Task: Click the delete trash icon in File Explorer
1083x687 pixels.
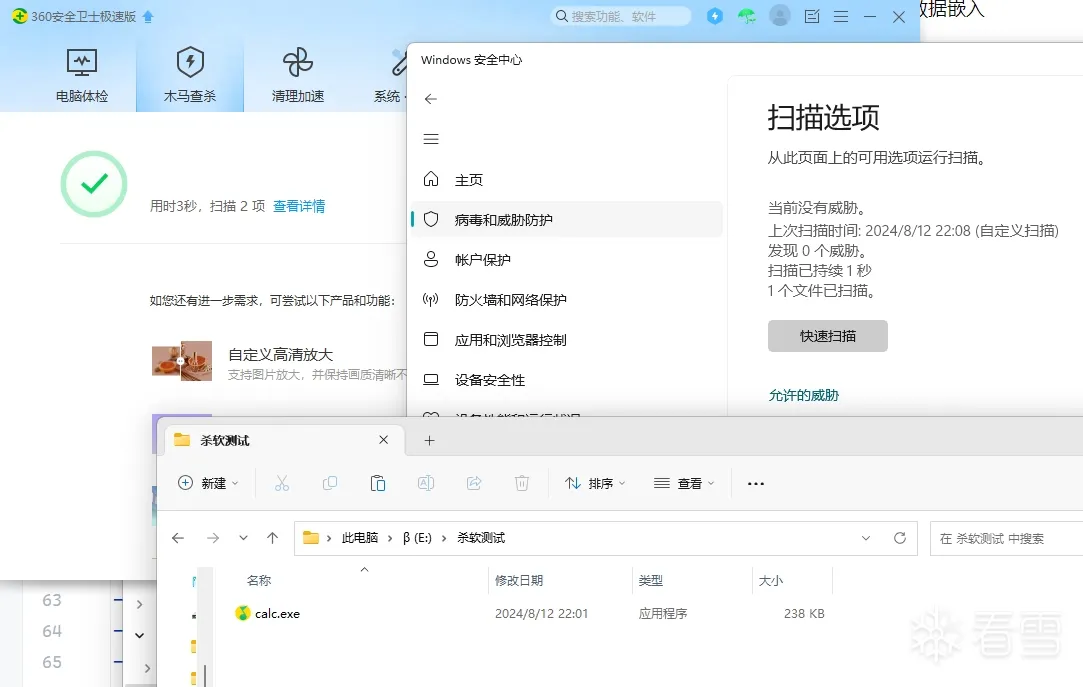Action: point(521,483)
